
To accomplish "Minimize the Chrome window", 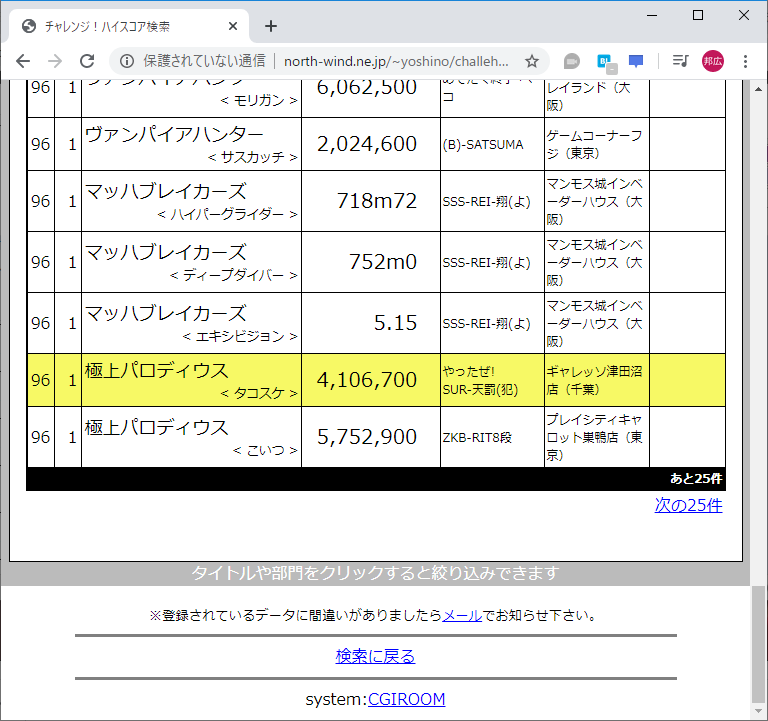I will coord(652,16).
